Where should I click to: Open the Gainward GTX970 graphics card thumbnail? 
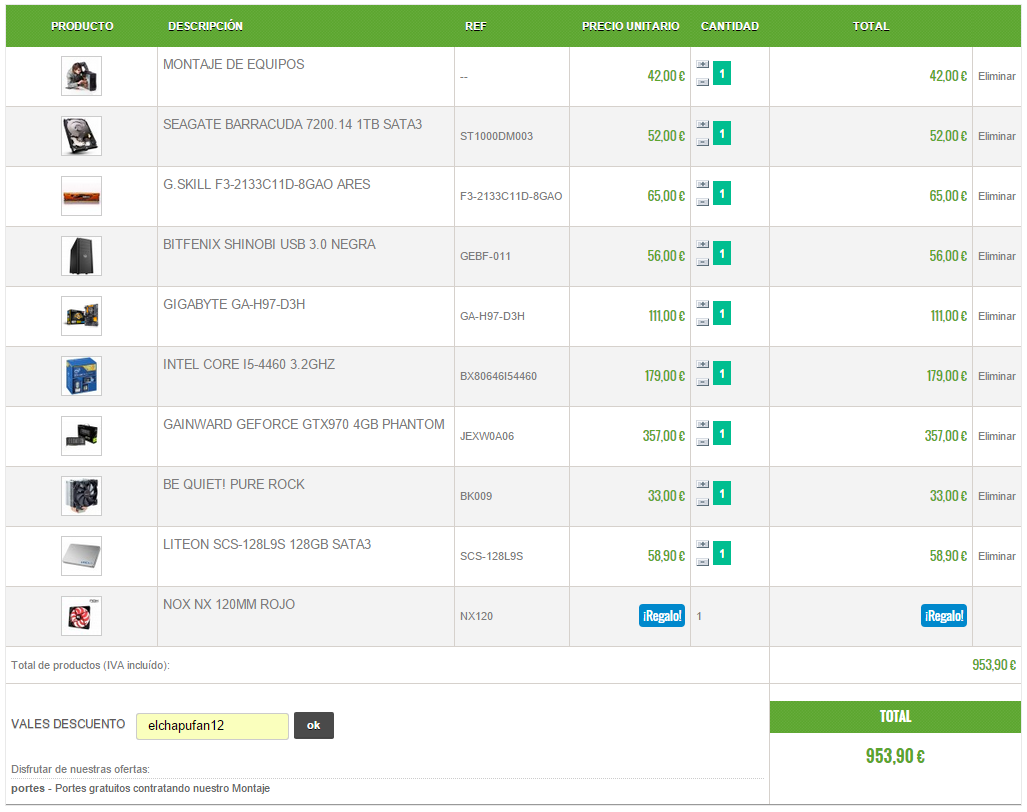click(81, 436)
